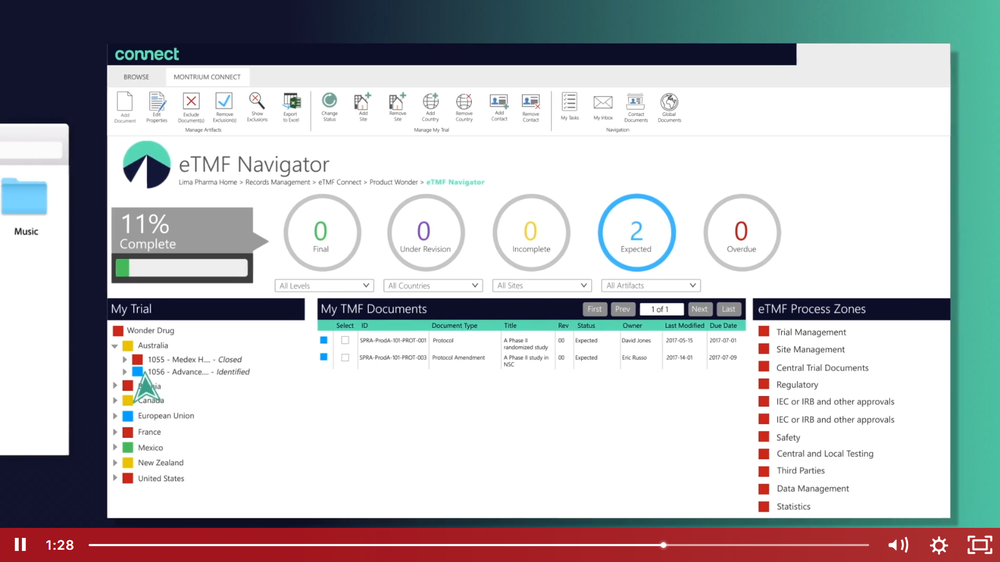Viewport: 1000px width, 562px height.
Task: Click the Next page button
Action: click(700, 309)
